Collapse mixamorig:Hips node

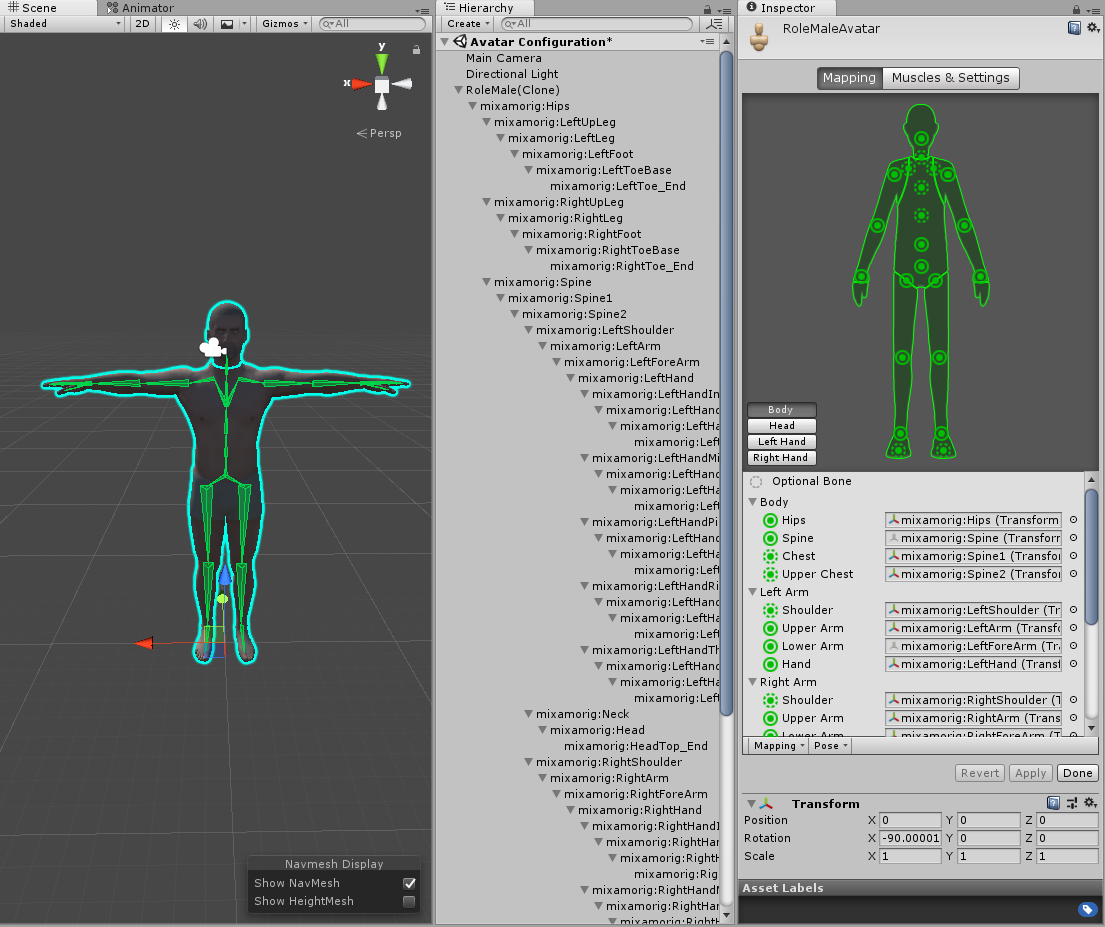tap(473, 106)
